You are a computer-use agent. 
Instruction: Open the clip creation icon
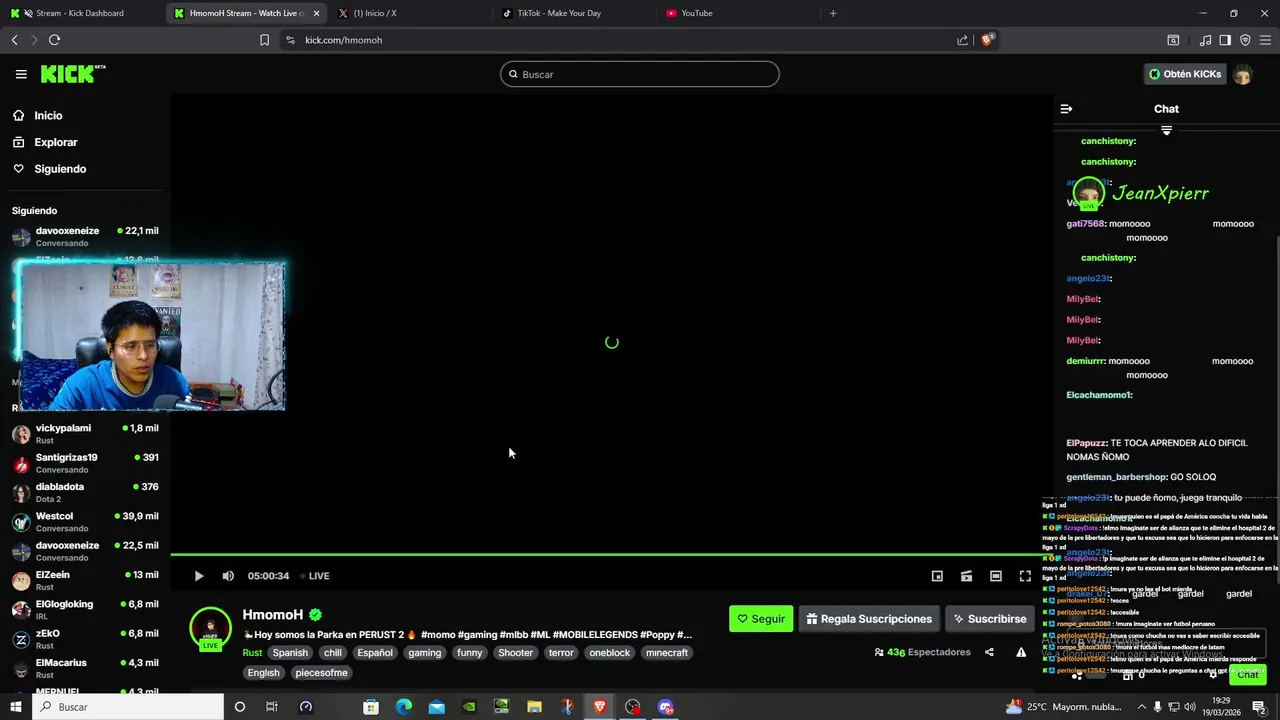[966, 576]
